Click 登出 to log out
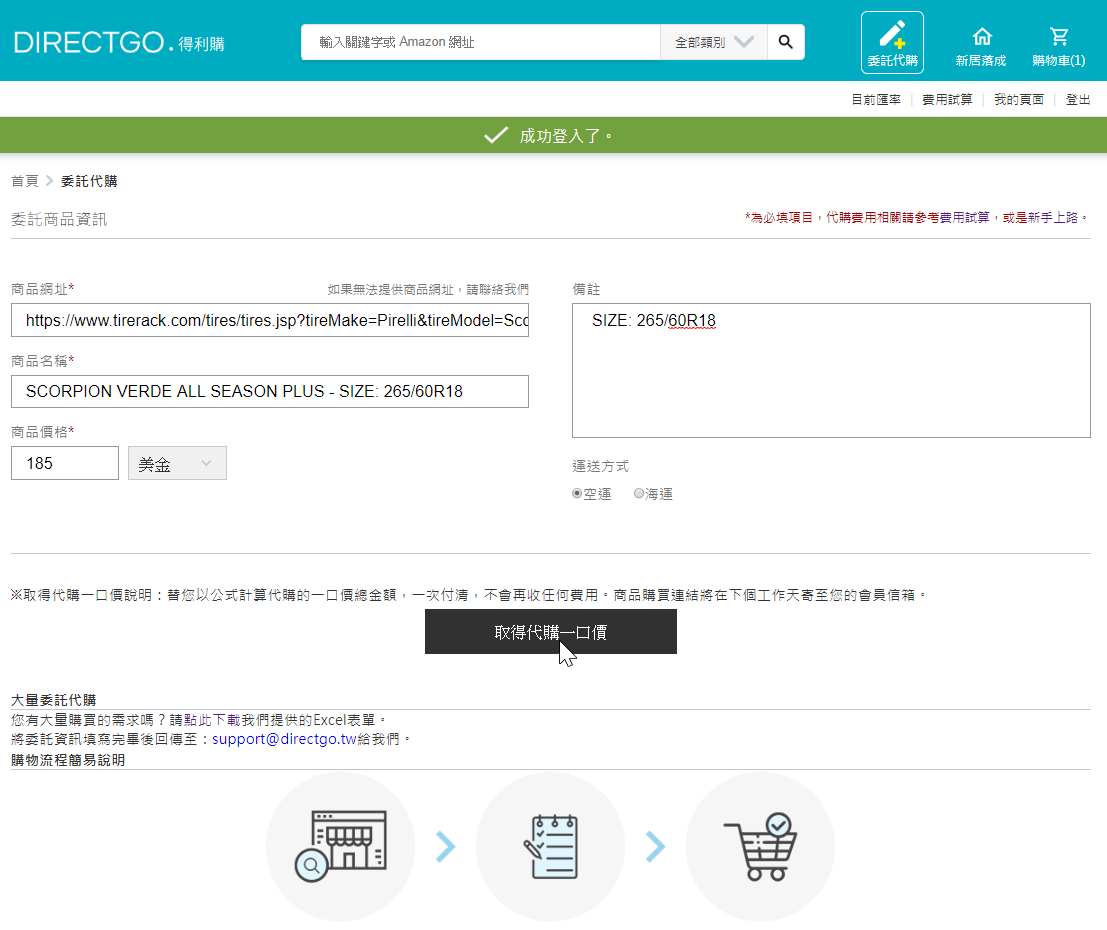Screen dimensions: 1107x930 1077,100
